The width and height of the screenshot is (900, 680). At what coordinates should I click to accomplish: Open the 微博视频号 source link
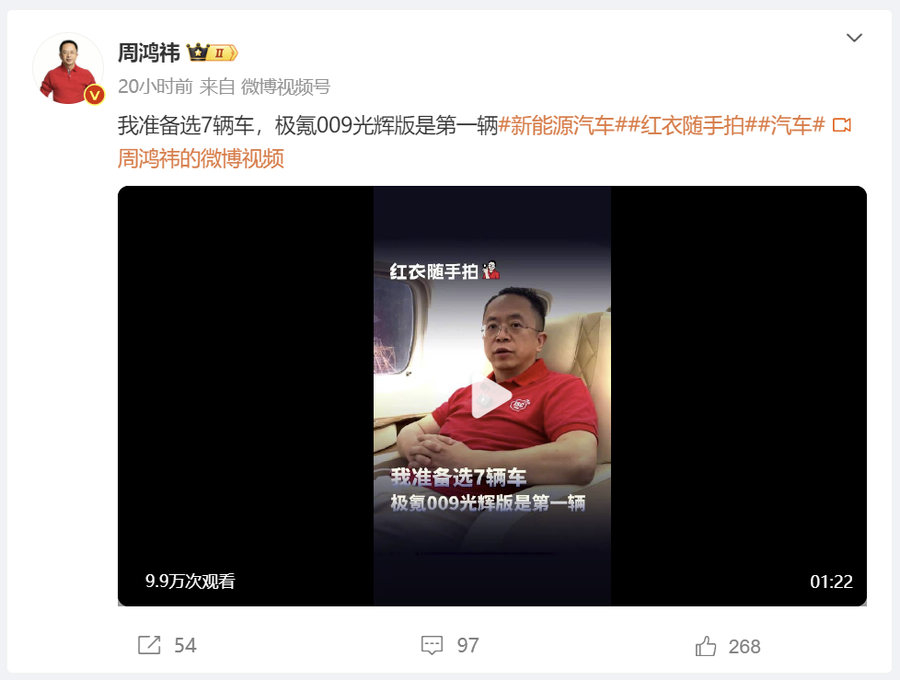click(285, 87)
